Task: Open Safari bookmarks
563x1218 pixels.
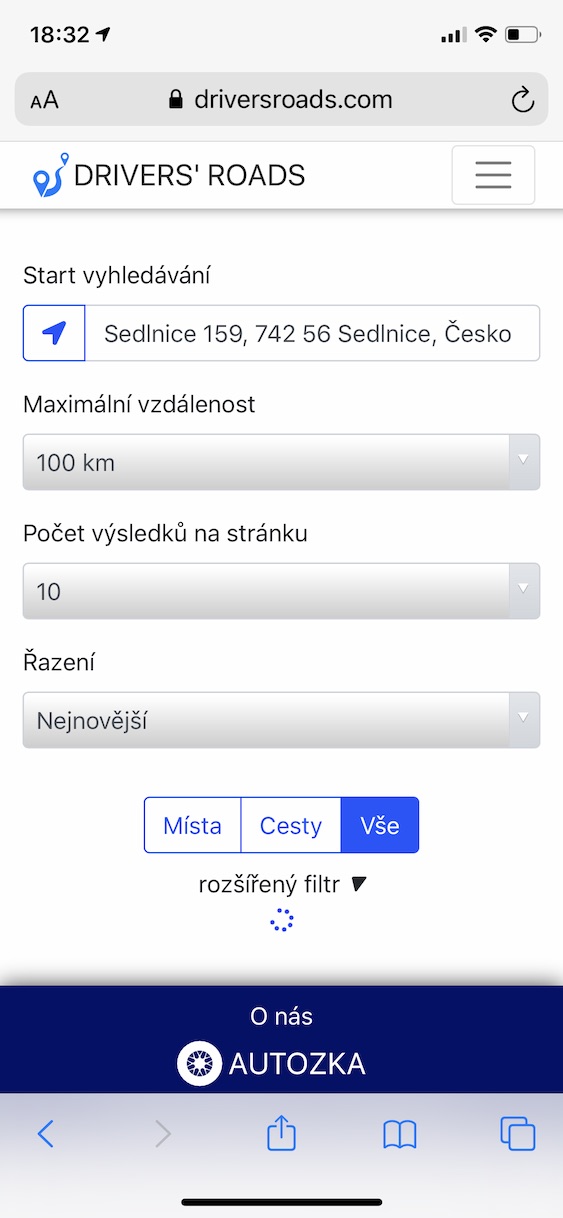Action: click(400, 1134)
